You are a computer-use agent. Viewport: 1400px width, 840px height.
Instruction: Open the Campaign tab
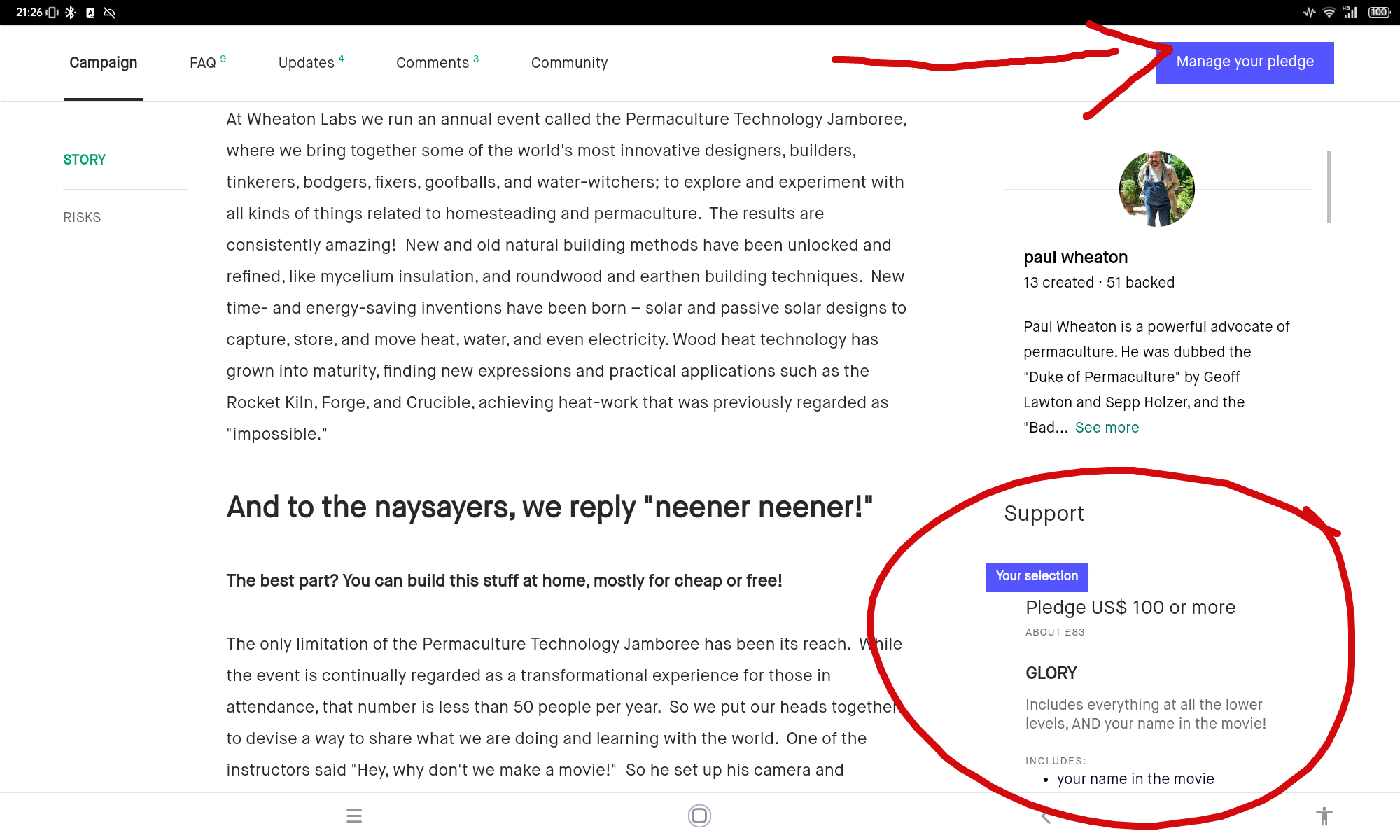pyautogui.click(x=104, y=63)
